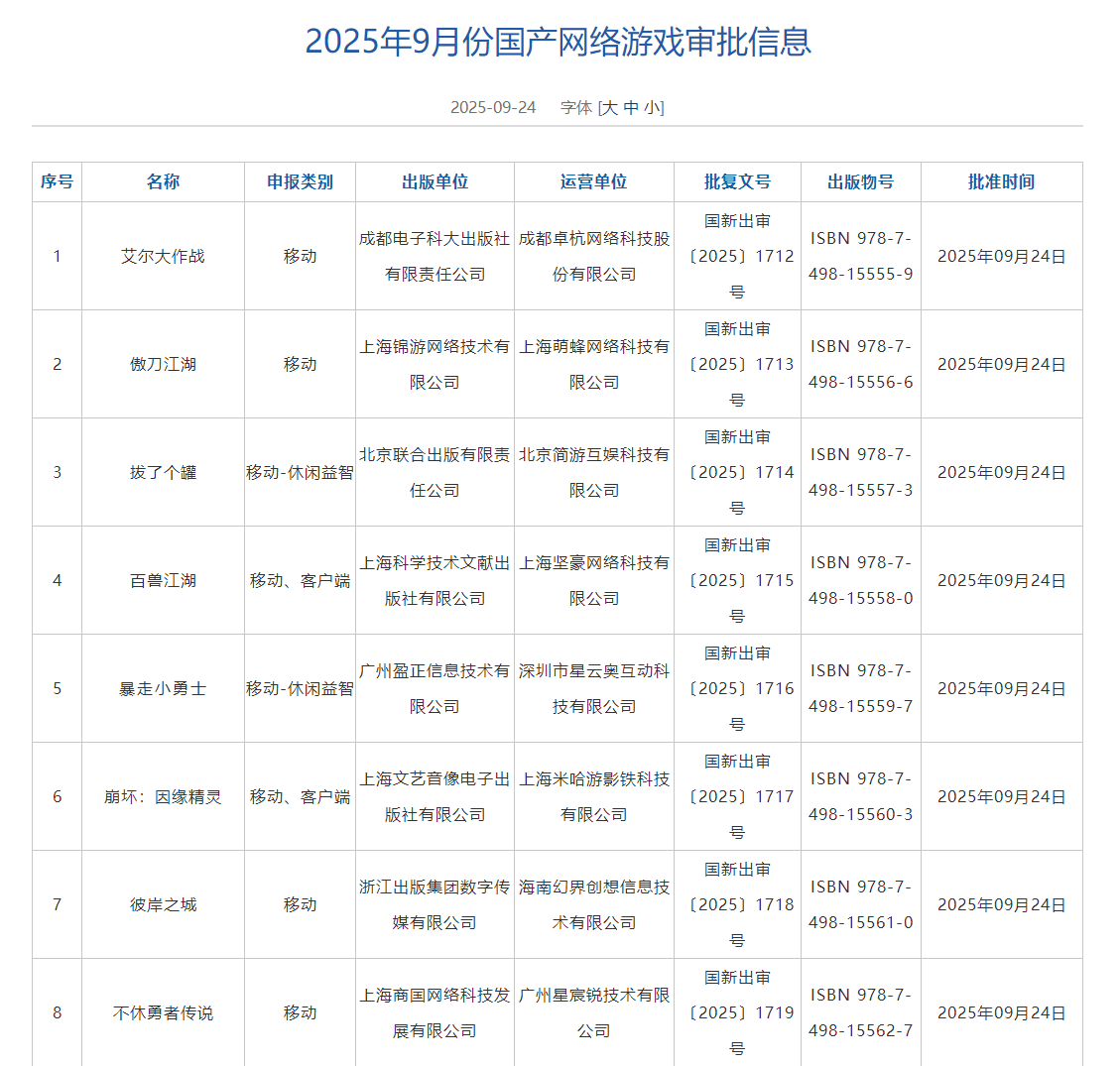Click the 运营单位 column header
The image size is (1120, 1066).
click(x=593, y=181)
